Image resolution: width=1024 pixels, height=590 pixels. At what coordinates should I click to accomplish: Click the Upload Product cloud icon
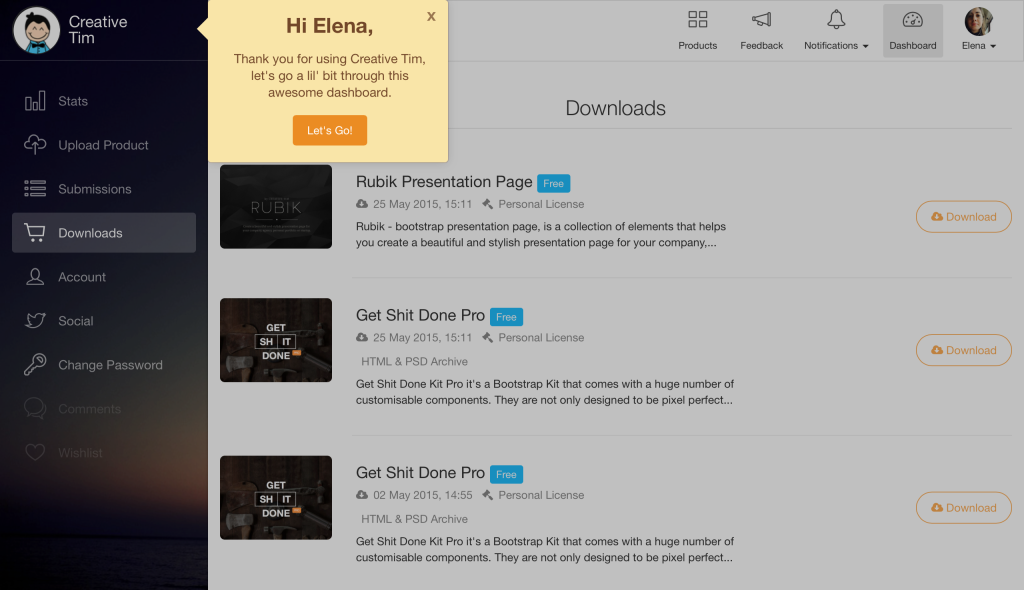click(35, 144)
